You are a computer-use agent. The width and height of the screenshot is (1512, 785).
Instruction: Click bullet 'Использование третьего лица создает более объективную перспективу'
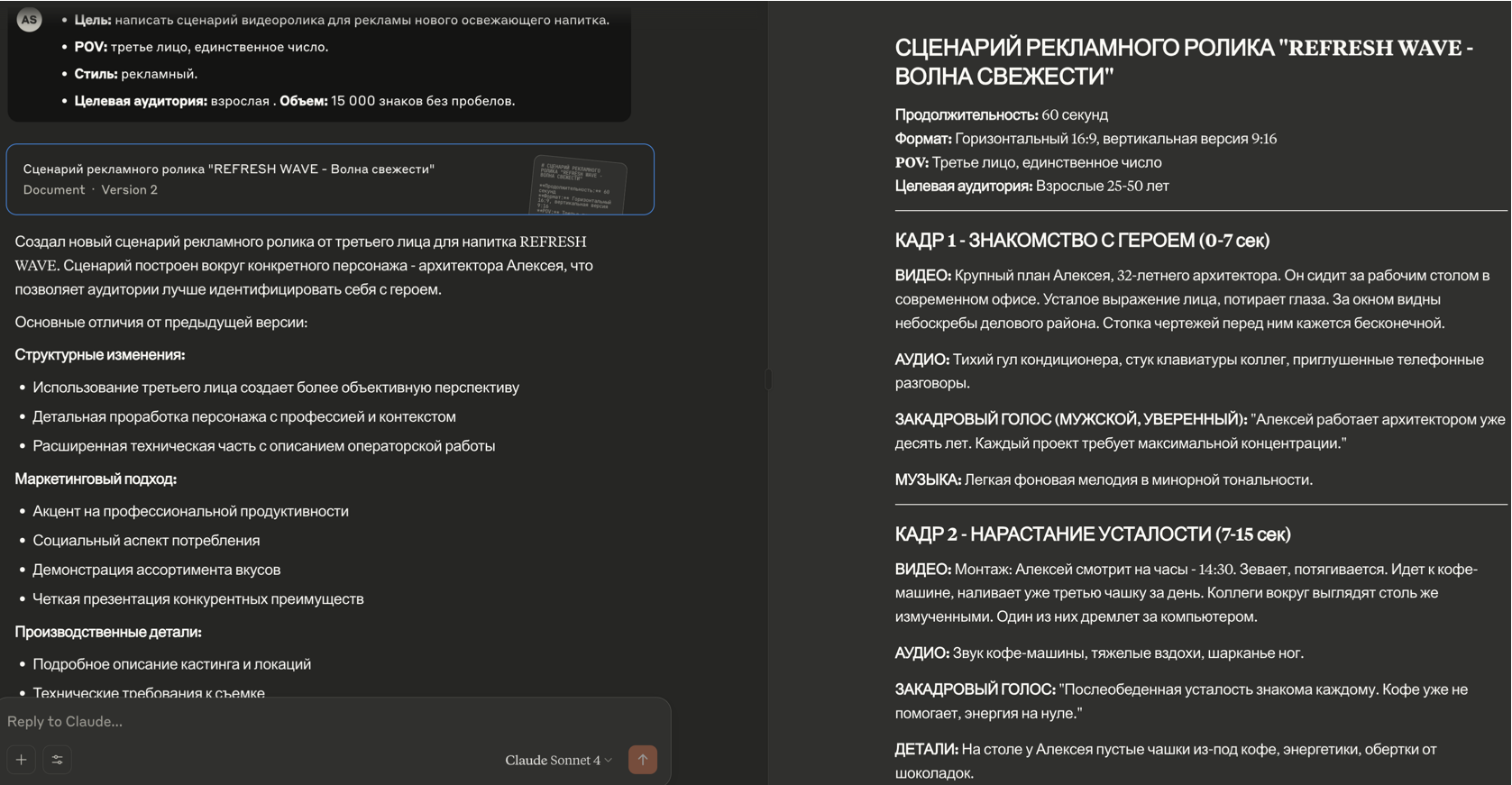(x=276, y=388)
